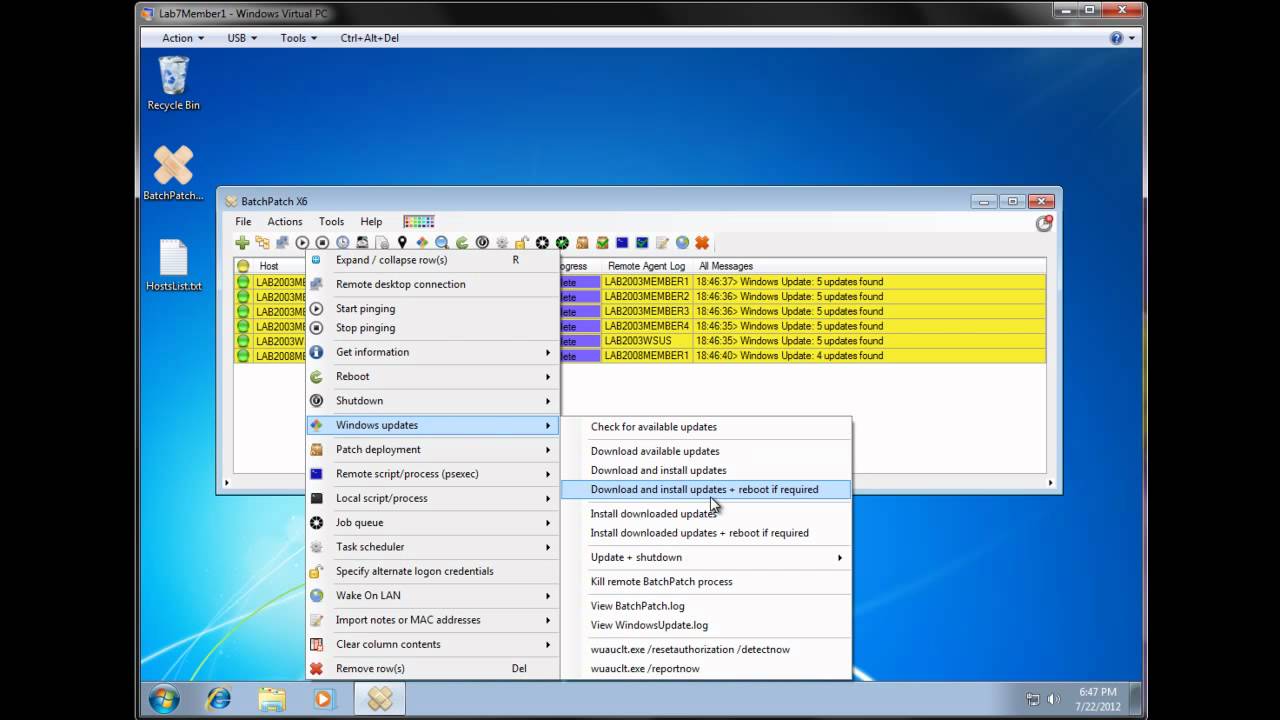Expand the Shutdown submenu arrow
The image size is (1280, 720).
548,401
